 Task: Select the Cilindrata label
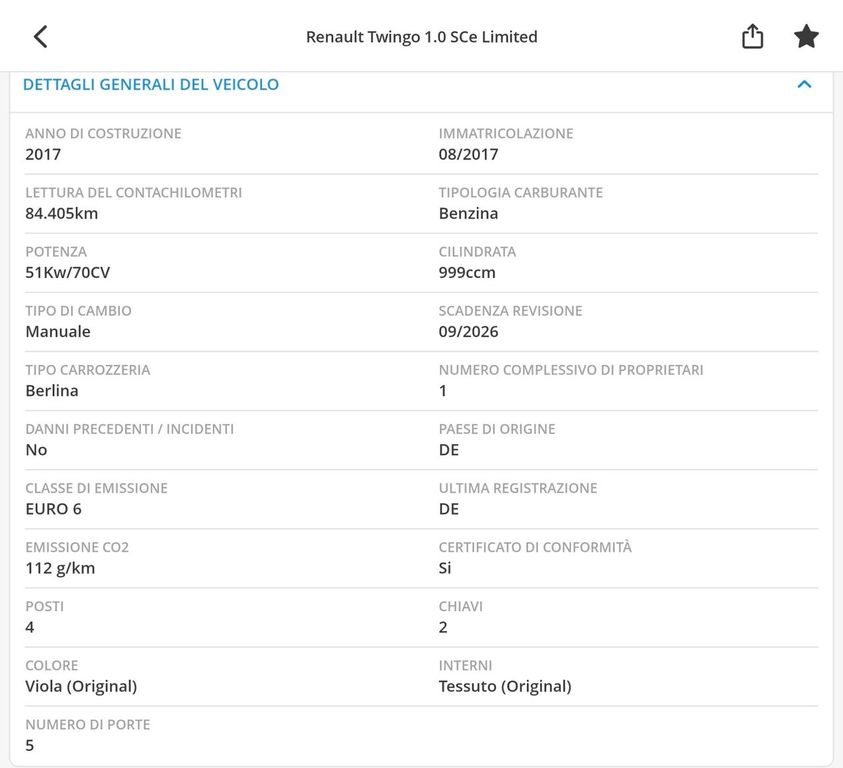pyautogui.click(x=477, y=252)
